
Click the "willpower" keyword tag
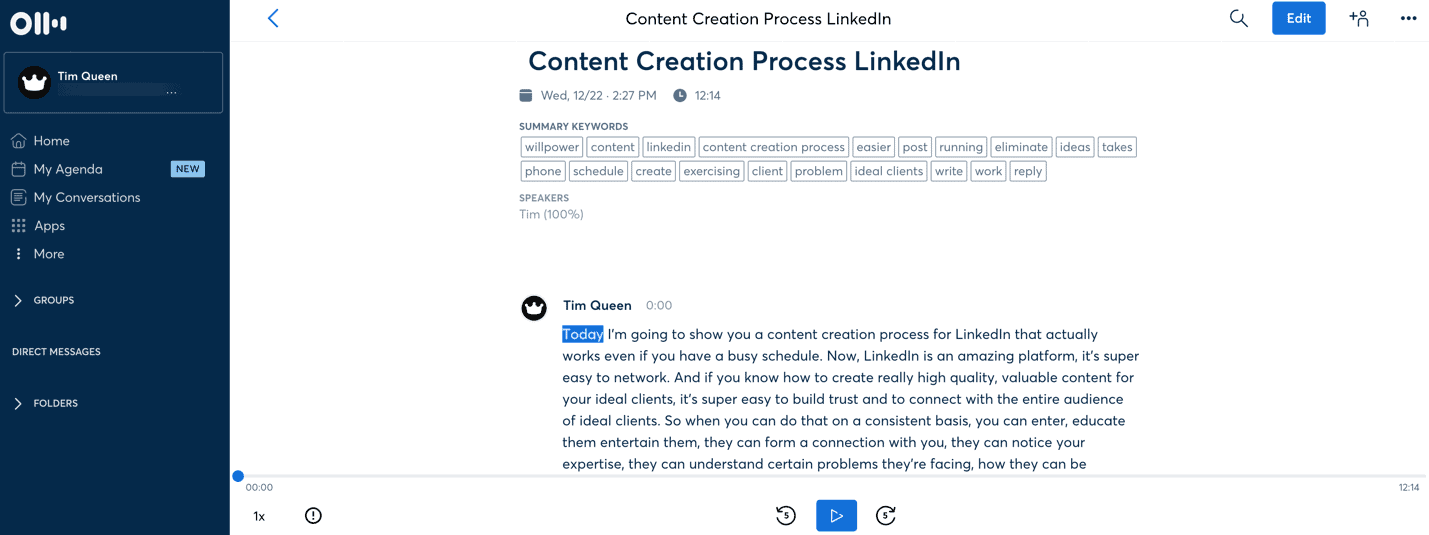coord(552,147)
